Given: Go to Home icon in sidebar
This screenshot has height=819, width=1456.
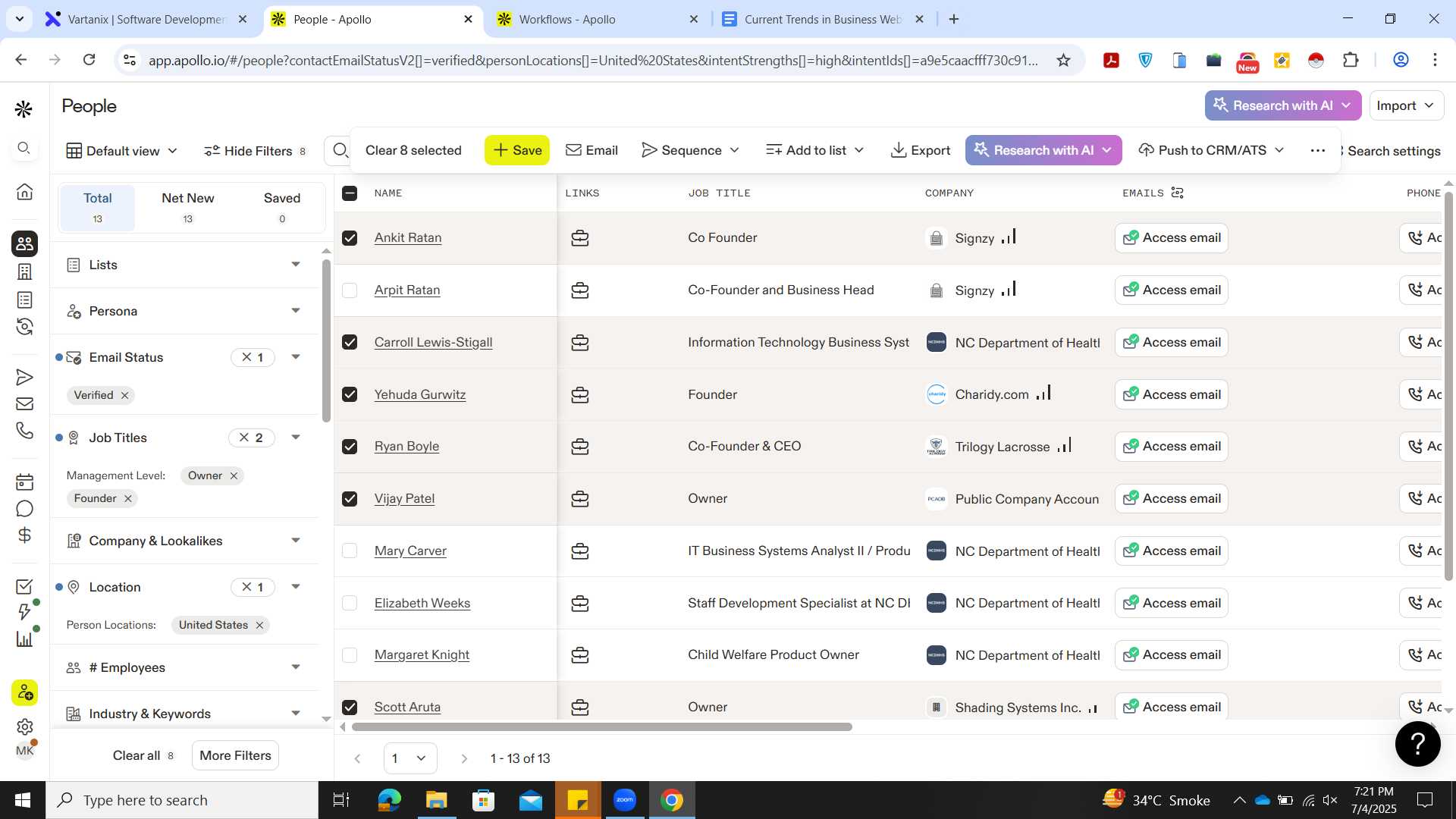Looking at the screenshot, I should (24, 191).
